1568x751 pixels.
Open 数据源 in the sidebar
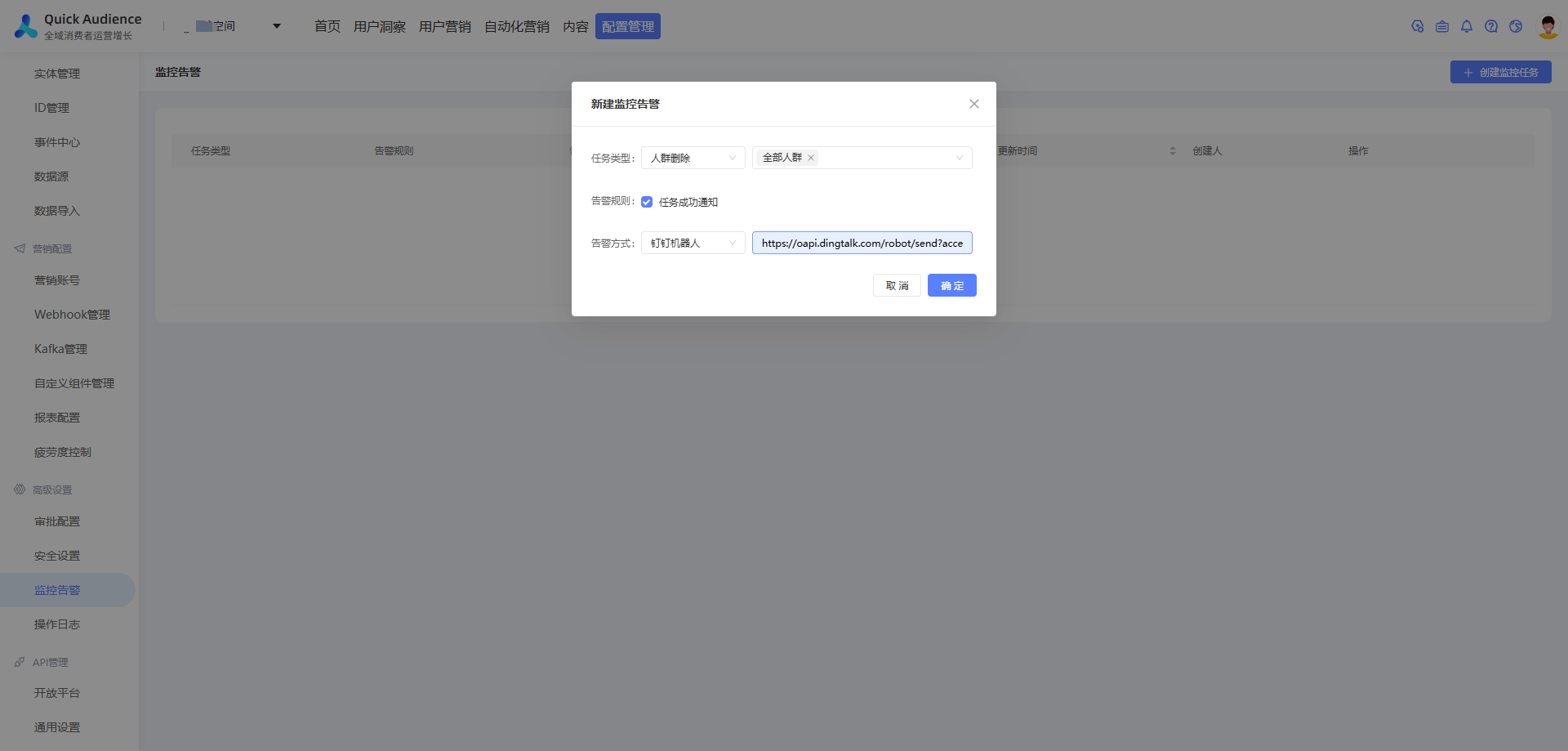pos(51,177)
